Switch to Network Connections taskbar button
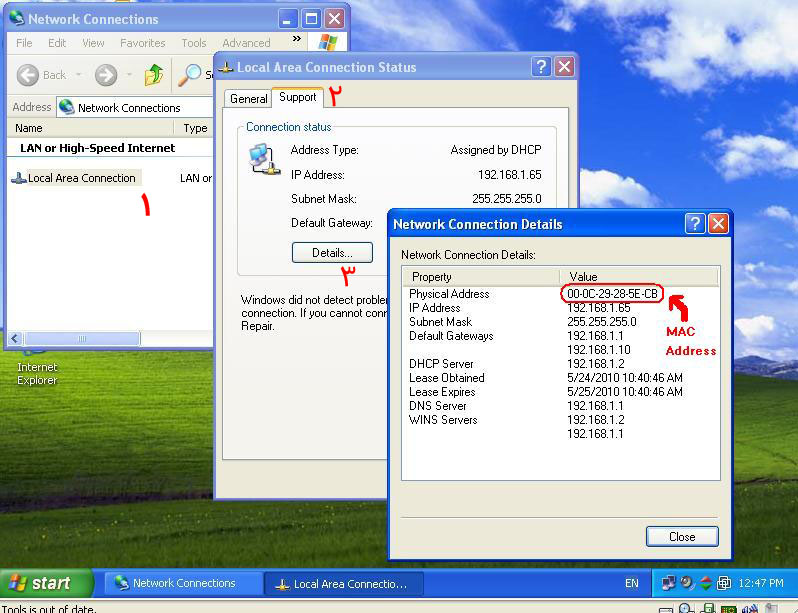 pos(183,583)
